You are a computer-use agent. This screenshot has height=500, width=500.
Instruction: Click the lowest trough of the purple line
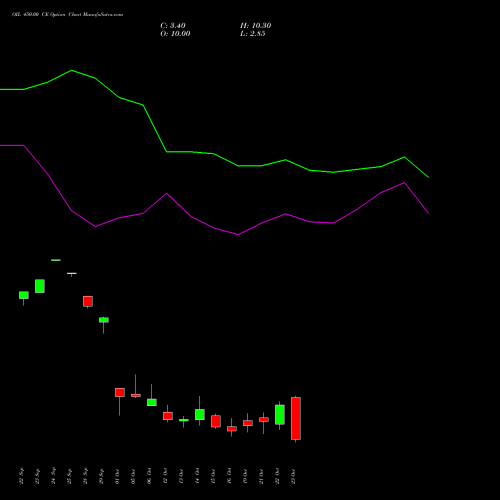click(238, 235)
